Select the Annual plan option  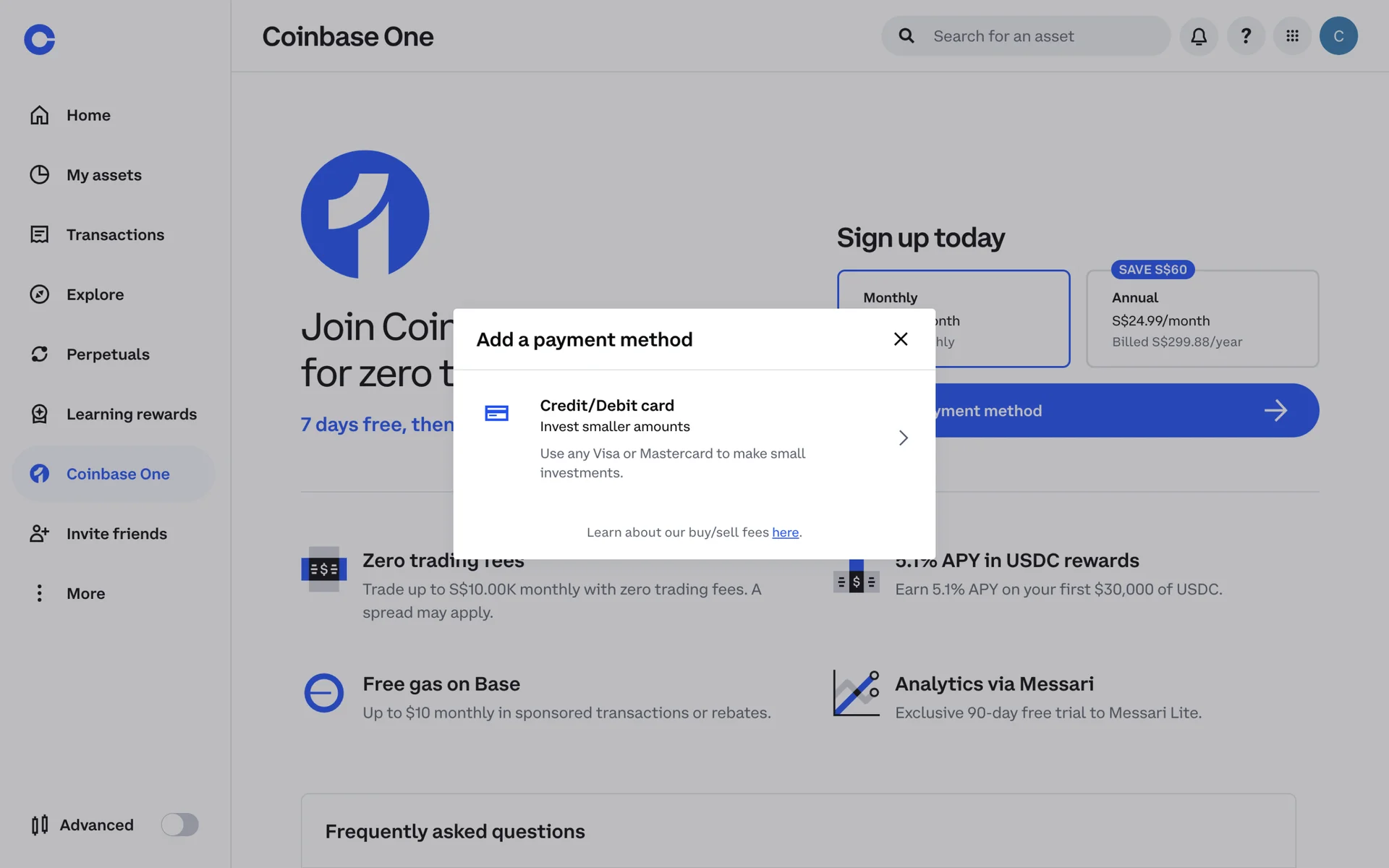coord(1202,318)
